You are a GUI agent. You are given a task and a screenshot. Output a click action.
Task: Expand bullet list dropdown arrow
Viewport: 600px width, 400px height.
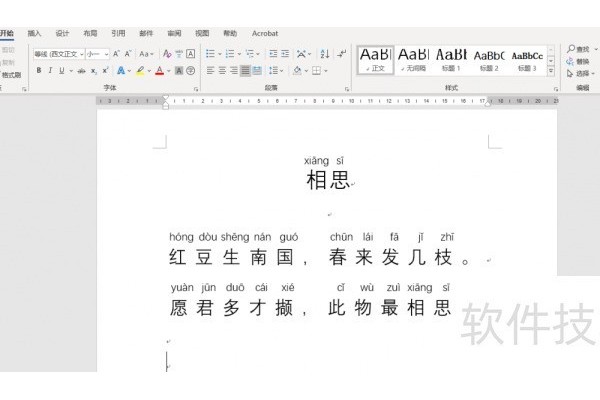[x=220, y=54]
